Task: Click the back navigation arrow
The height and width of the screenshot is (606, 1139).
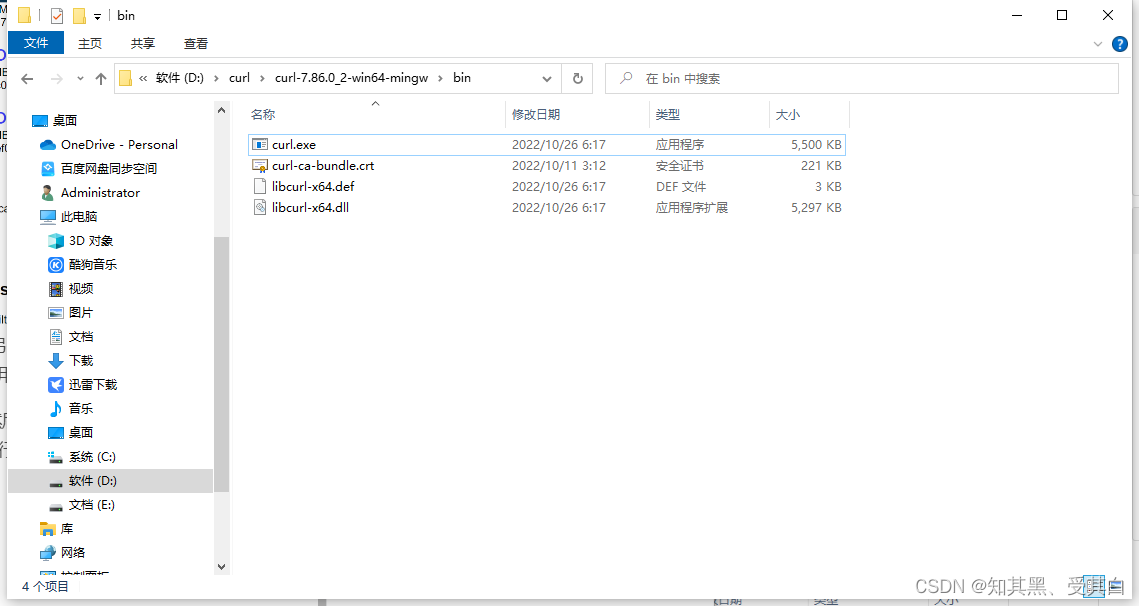Action: [x=26, y=77]
